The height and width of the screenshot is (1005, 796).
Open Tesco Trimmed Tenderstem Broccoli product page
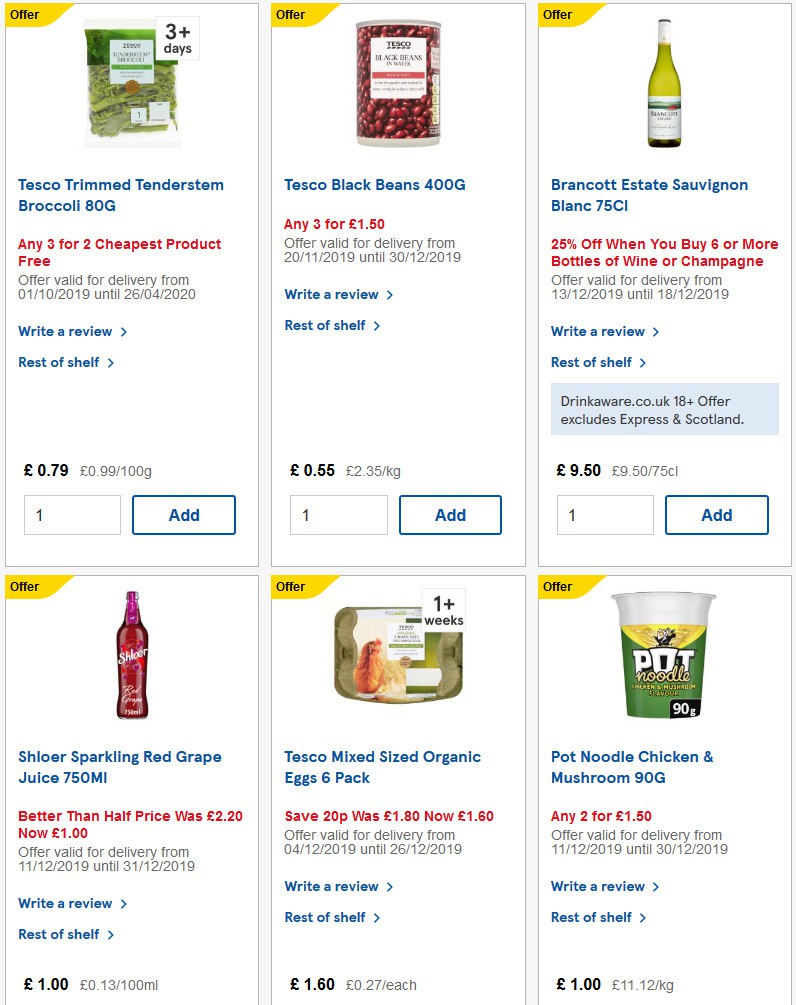[x=120, y=195]
